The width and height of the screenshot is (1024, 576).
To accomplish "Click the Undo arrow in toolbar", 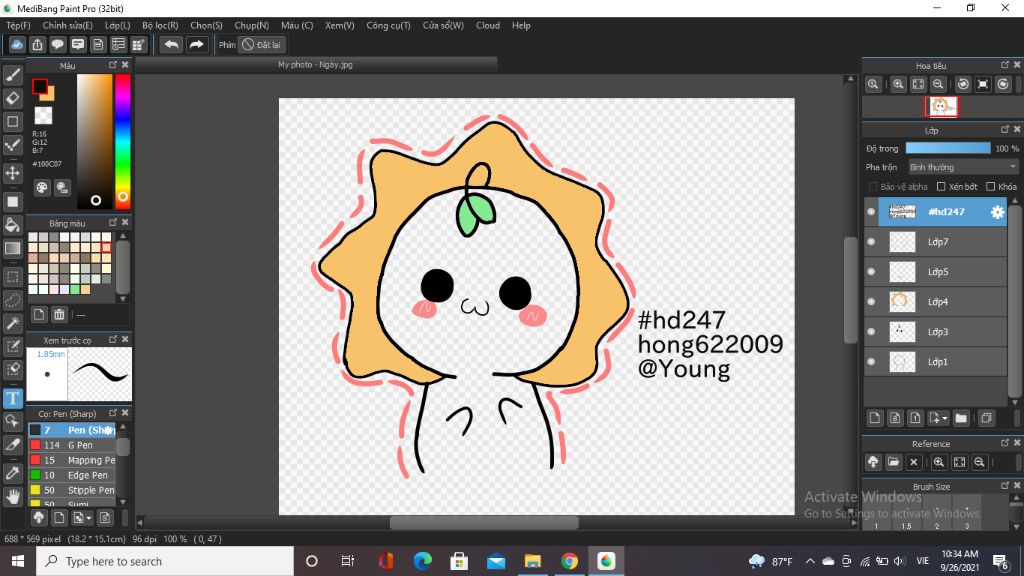I will [171, 44].
